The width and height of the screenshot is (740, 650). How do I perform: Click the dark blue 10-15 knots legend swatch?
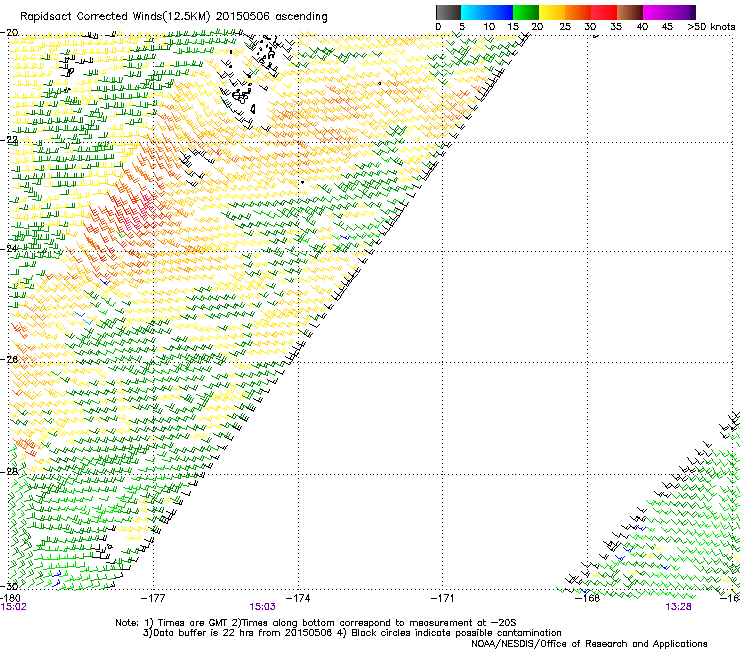click(x=500, y=12)
